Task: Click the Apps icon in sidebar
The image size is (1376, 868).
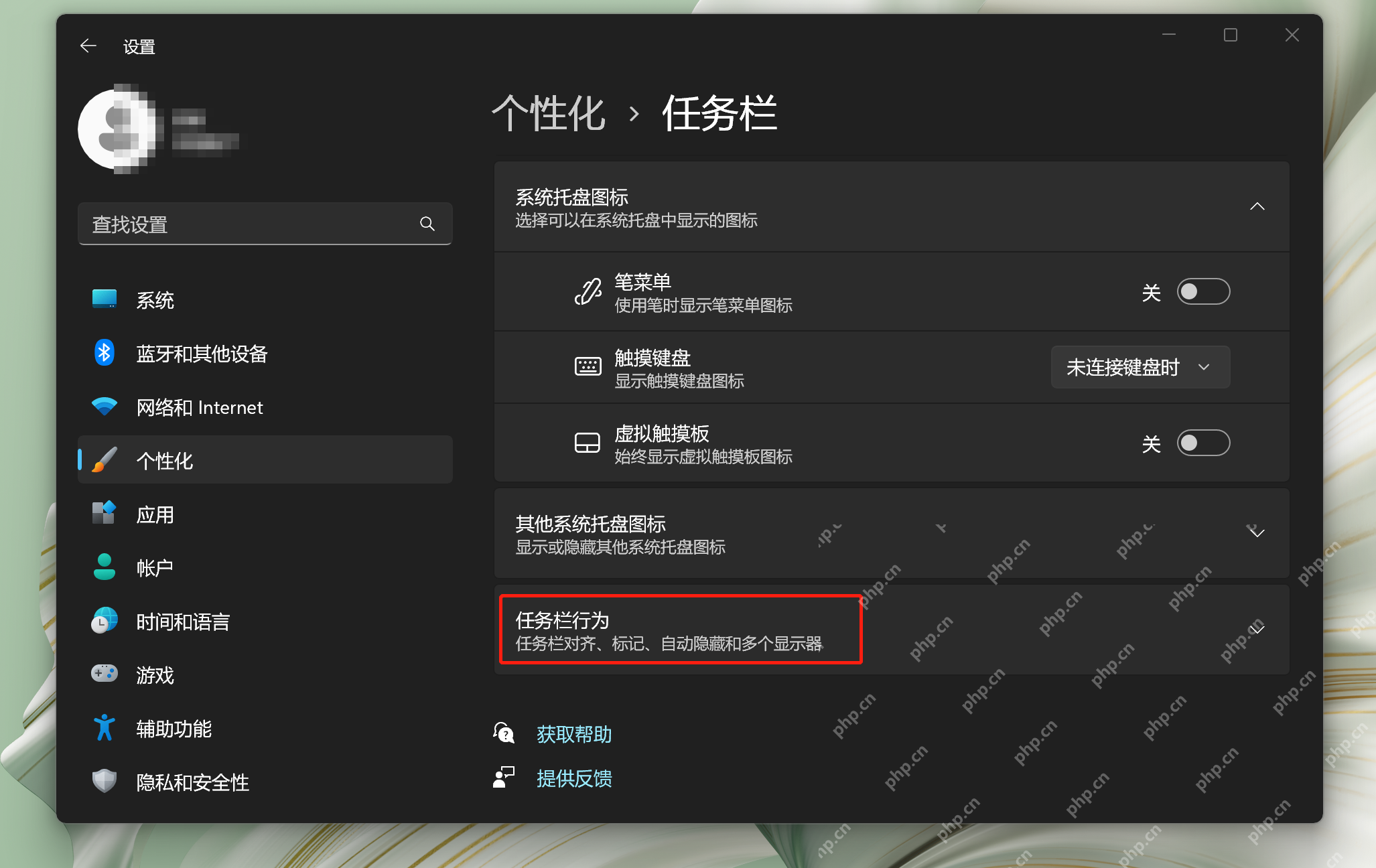Action: pyautogui.click(x=105, y=514)
